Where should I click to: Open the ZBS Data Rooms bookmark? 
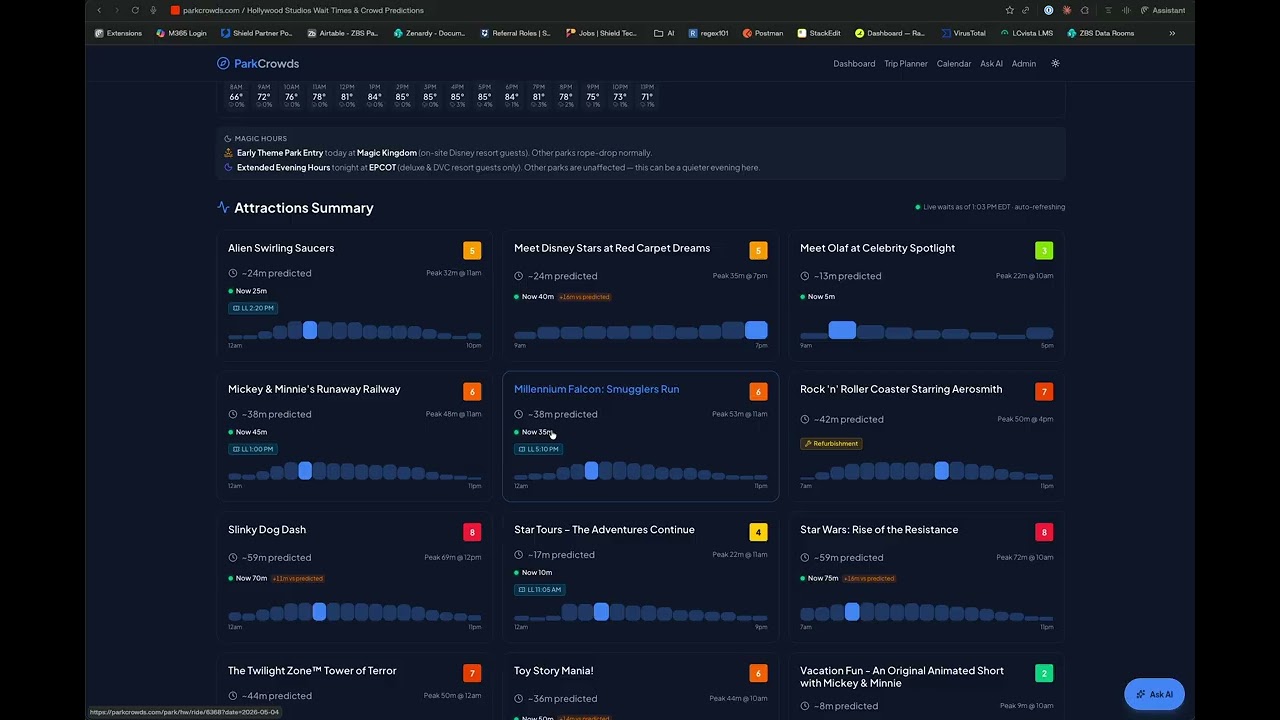click(1100, 33)
